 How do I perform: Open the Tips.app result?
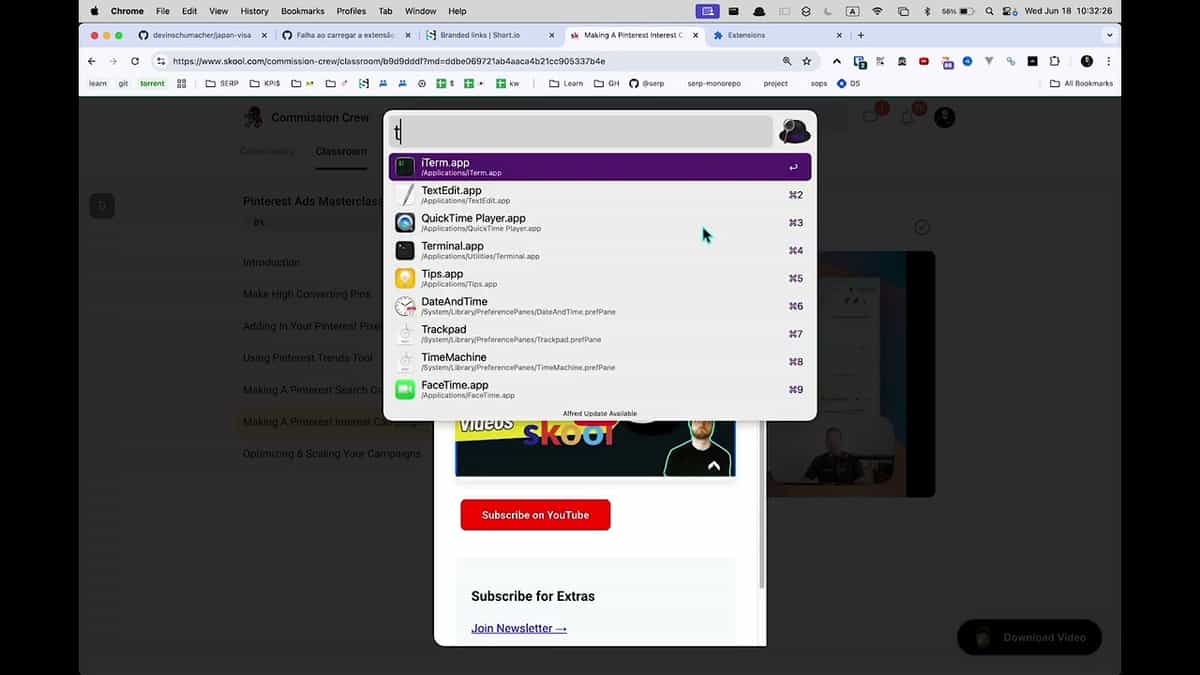point(598,277)
